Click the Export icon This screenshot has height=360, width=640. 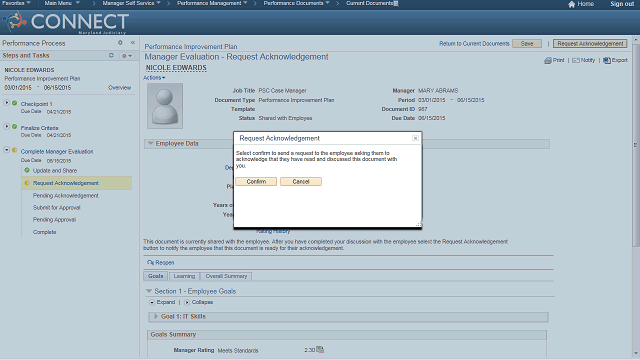pyautogui.click(x=607, y=60)
